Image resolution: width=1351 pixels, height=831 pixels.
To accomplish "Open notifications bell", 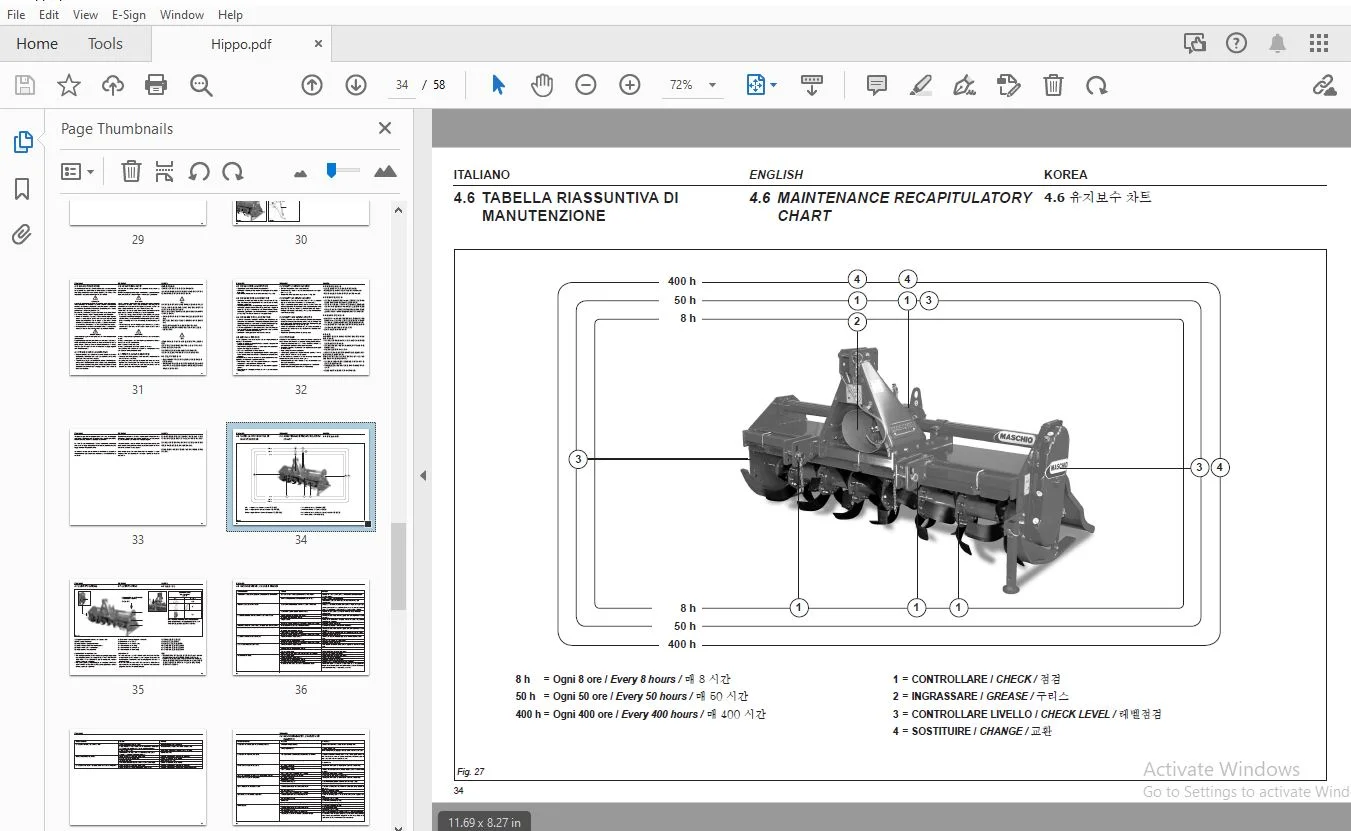I will click(1278, 43).
